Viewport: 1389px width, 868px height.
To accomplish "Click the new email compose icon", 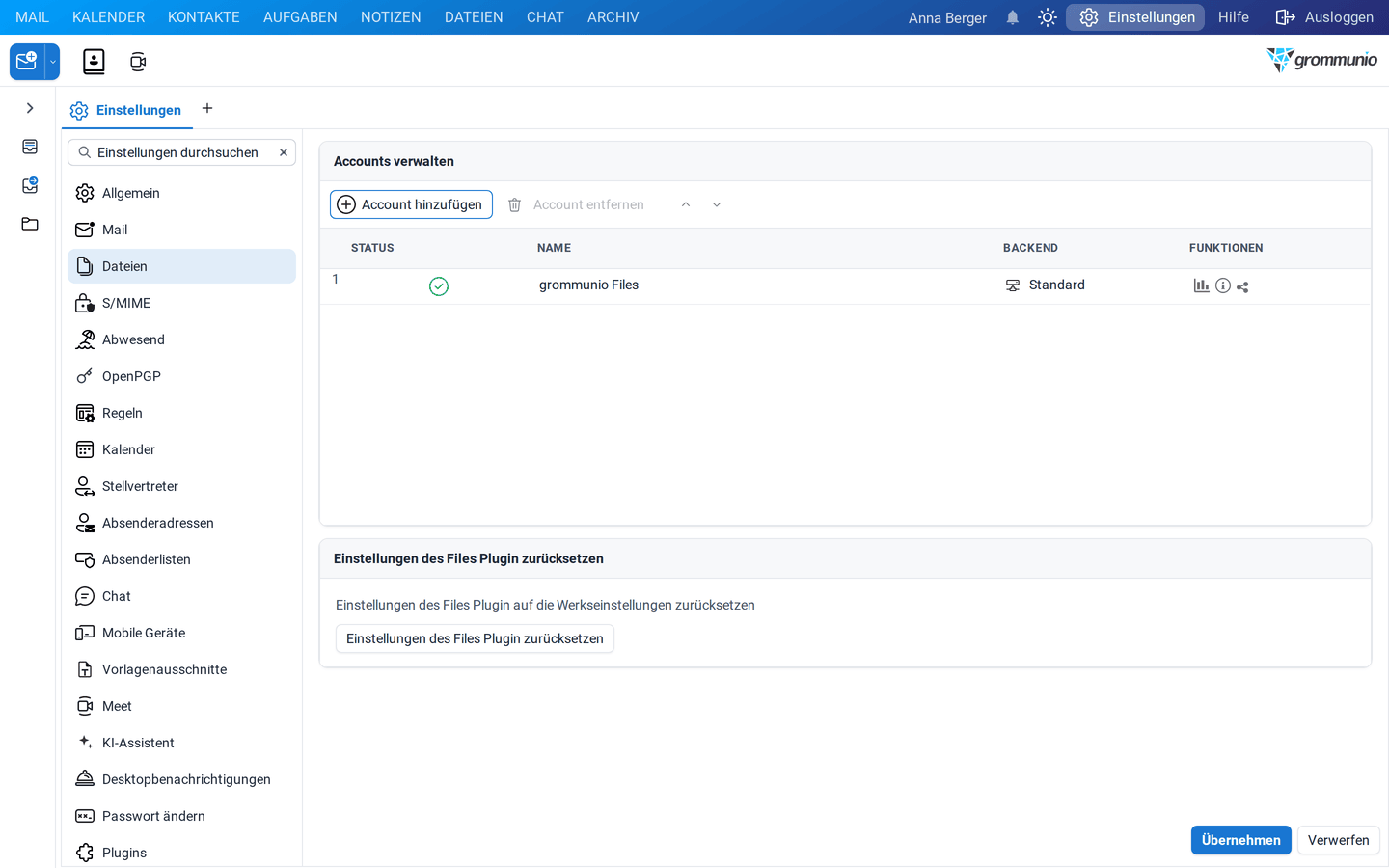I will click(27, 62).
